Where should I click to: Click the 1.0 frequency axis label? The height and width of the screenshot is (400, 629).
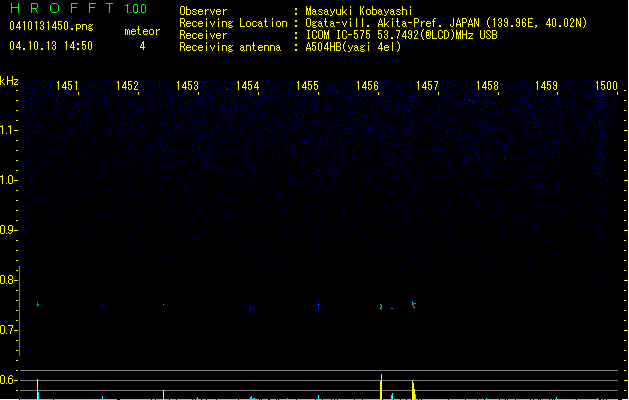click(x=8, y=180)
